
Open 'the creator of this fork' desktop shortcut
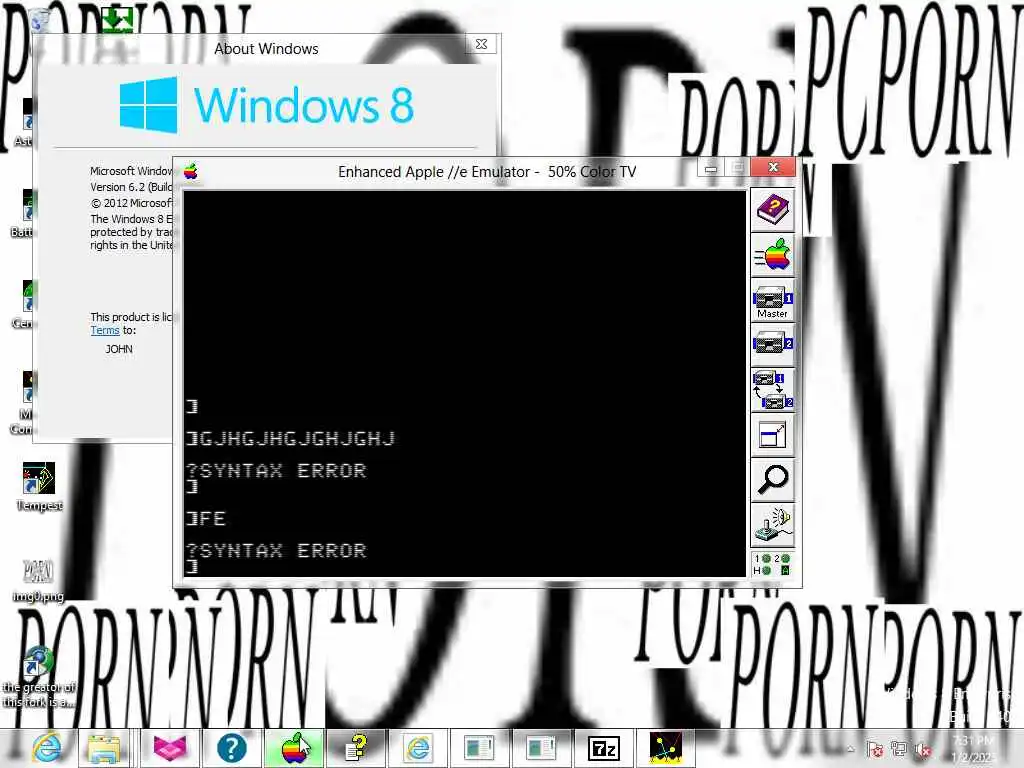click(39, 678)
